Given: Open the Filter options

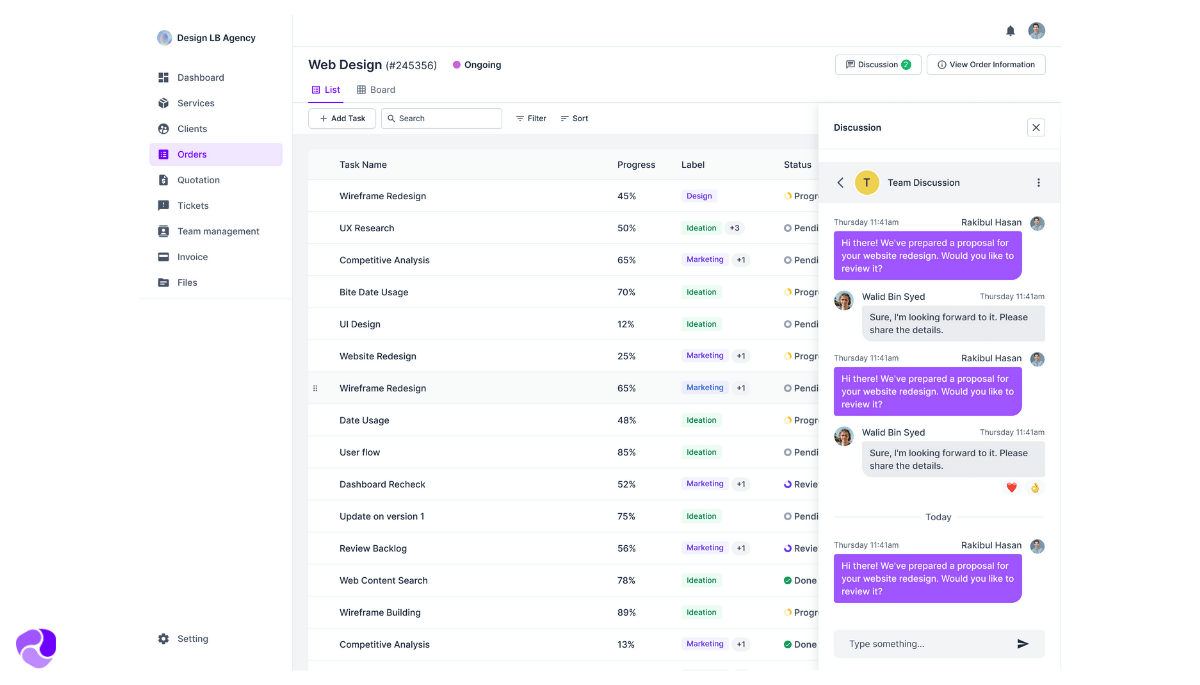Looking at the screenshot, I should point(530,118).
